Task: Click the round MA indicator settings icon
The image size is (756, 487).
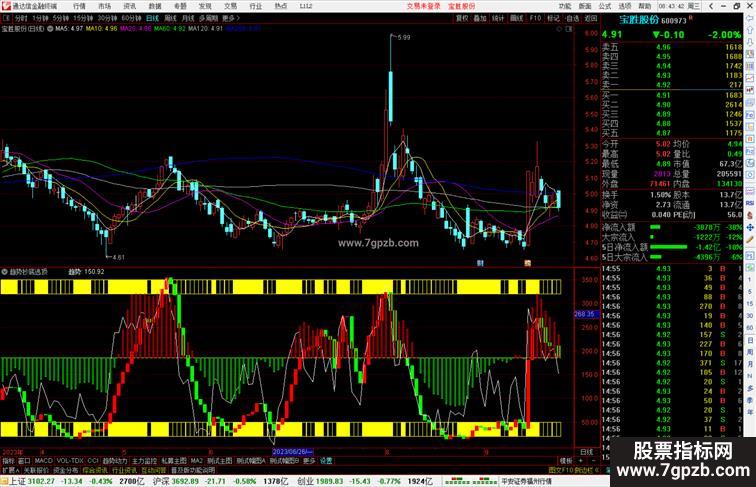Action: pos(50,29)
